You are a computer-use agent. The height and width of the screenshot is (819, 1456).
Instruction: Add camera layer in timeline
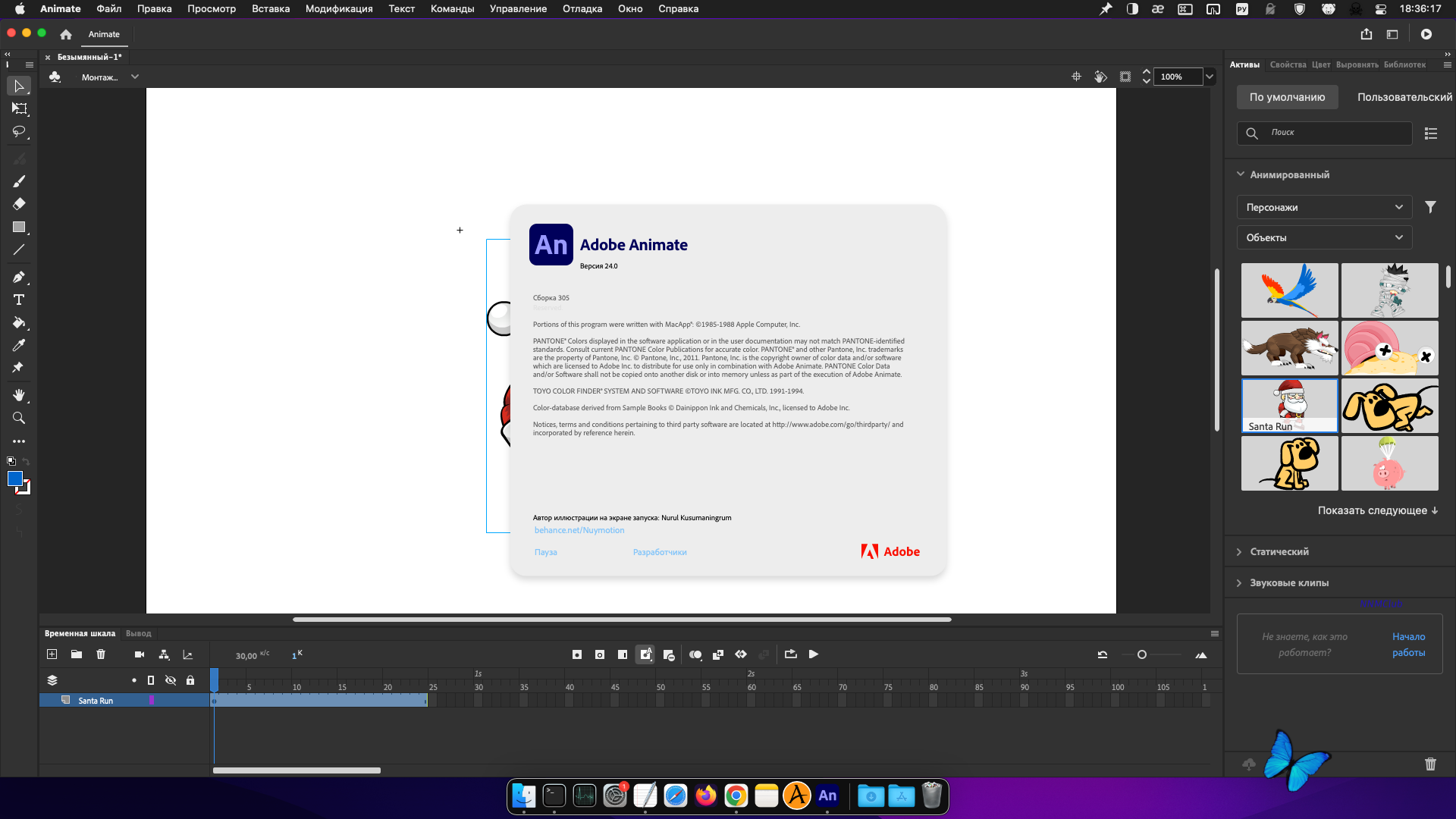(140, 654)
